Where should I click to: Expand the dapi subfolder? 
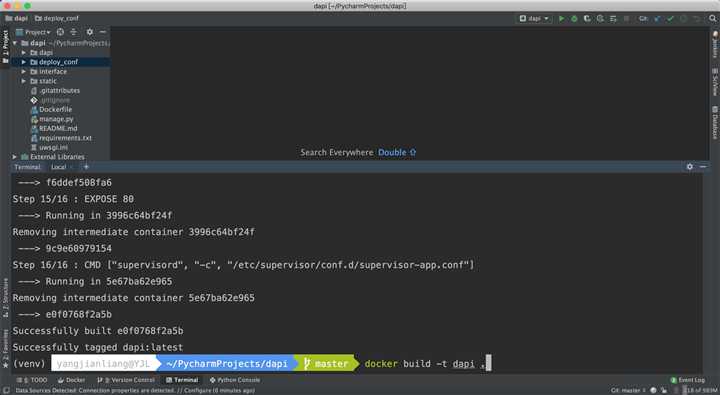[x=24, y=53]
